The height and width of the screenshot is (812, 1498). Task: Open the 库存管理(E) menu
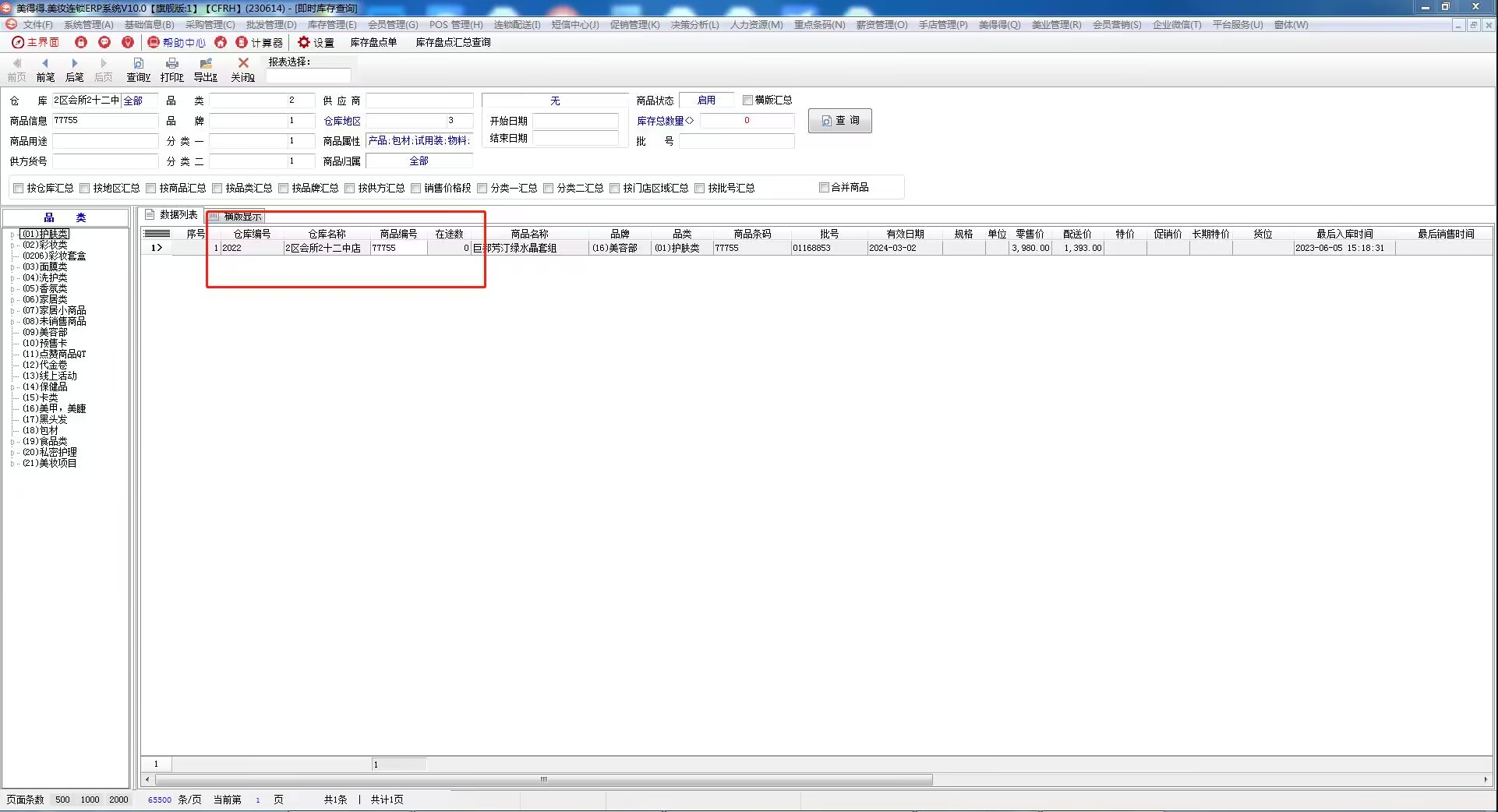click(331, 25)
